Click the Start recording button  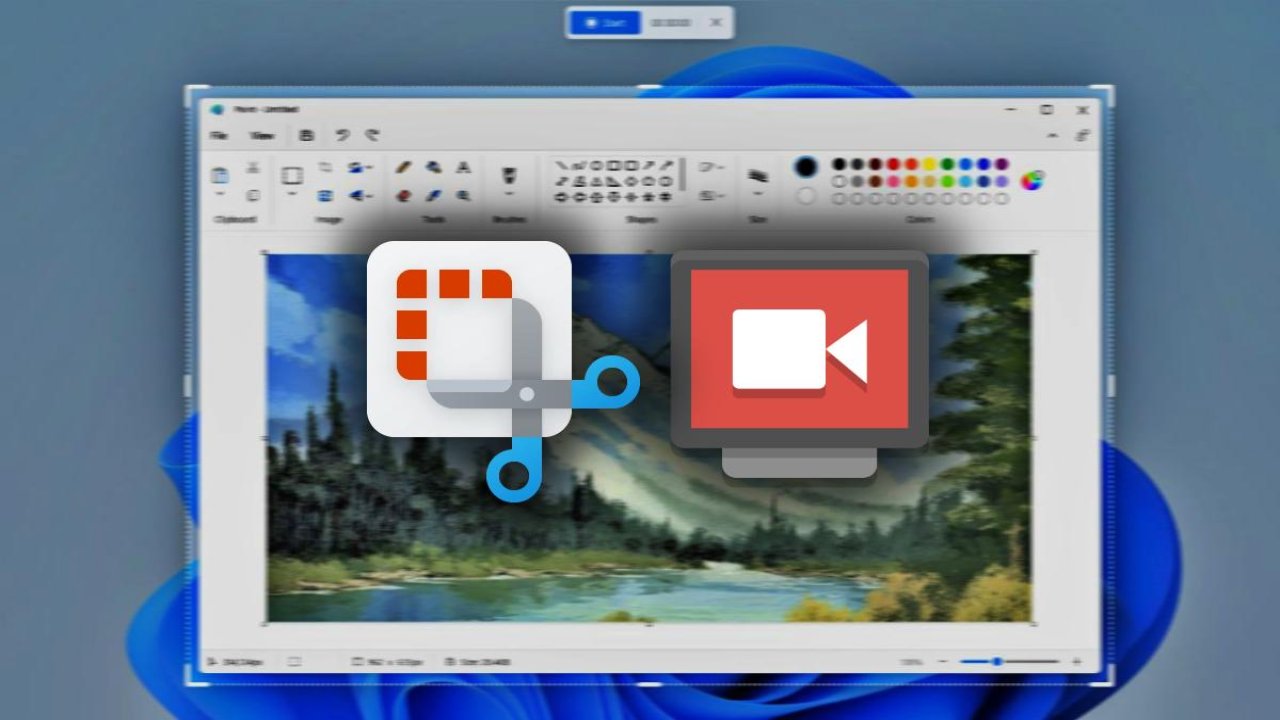pyautogui.click(x=604, y=22)
